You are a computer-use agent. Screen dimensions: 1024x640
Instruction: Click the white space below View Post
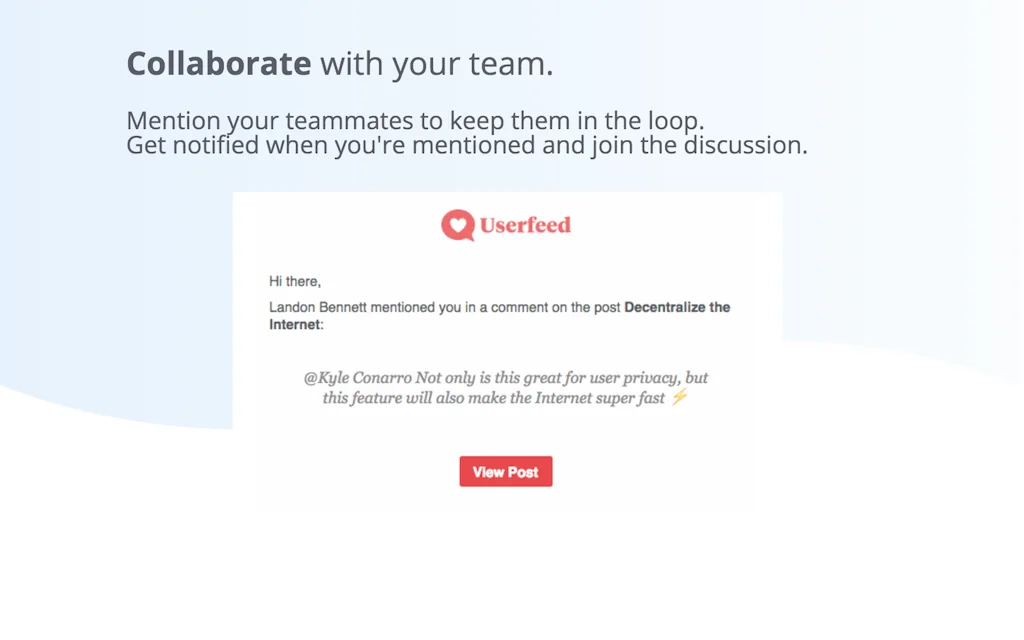[506, 497]
